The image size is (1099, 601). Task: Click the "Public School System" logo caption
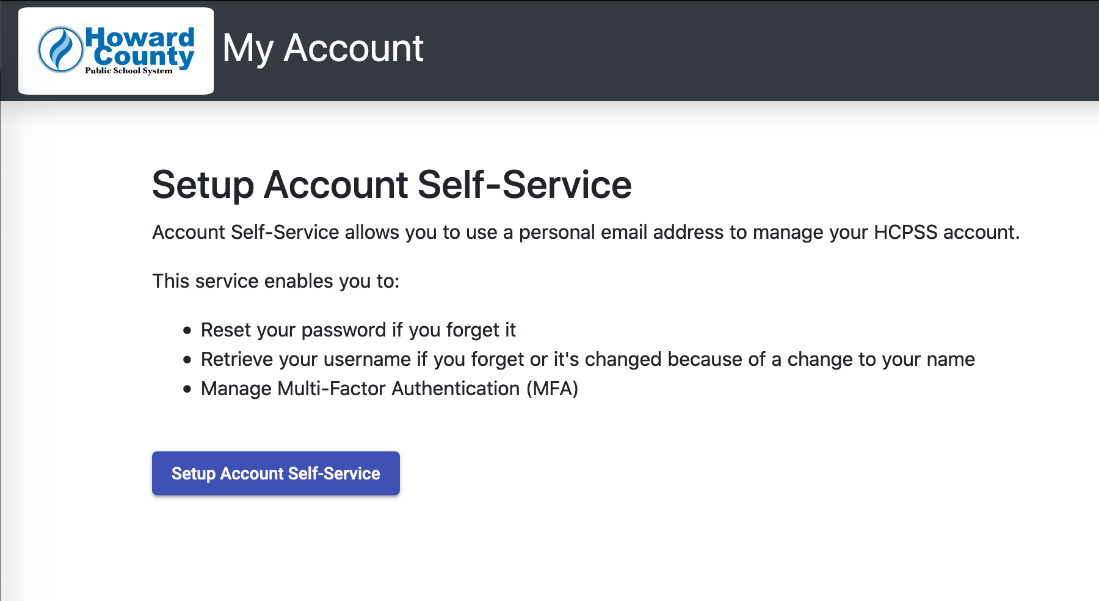(x=129, y=70)
